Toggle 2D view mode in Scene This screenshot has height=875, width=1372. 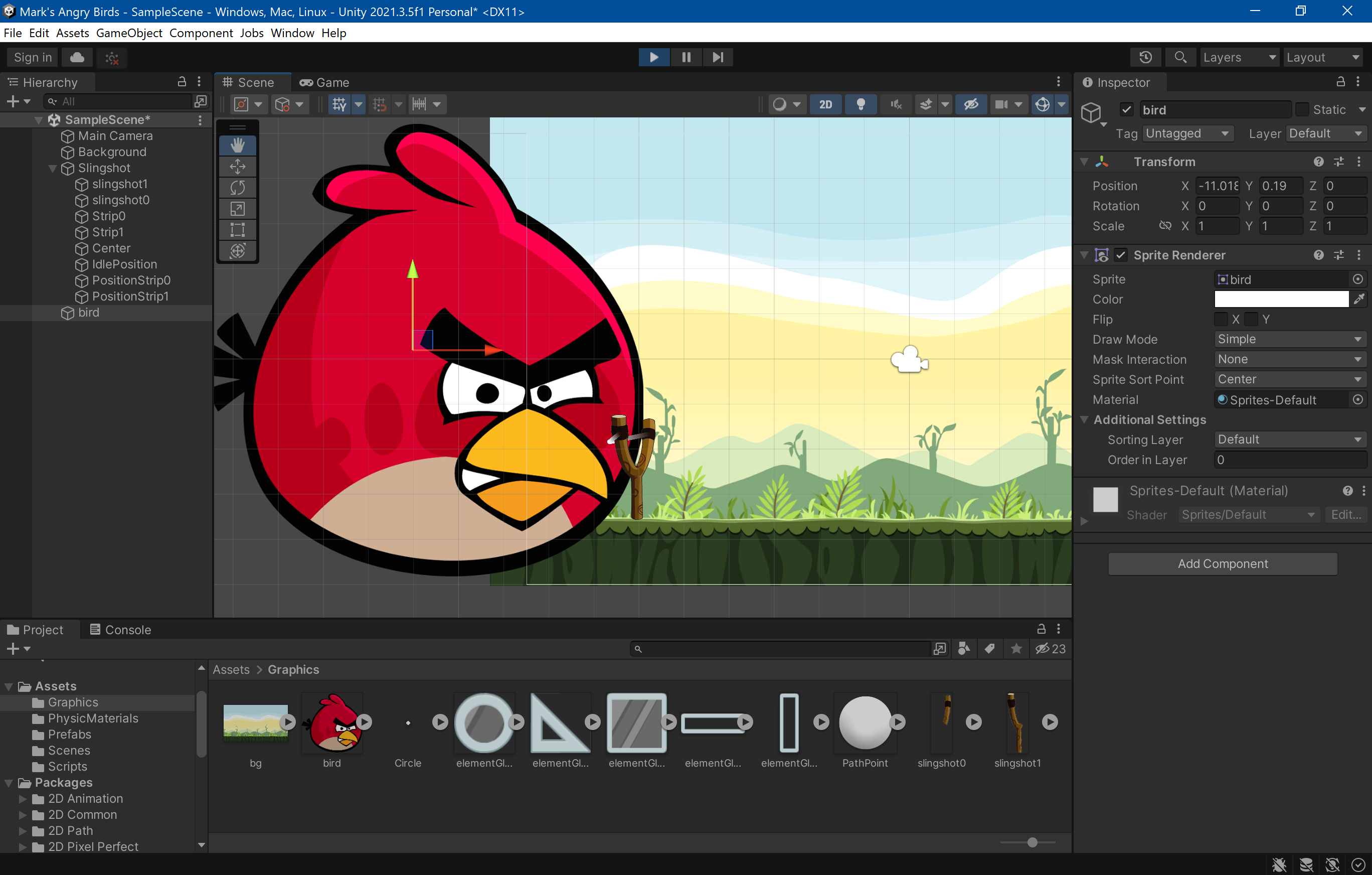coord(825,104)
